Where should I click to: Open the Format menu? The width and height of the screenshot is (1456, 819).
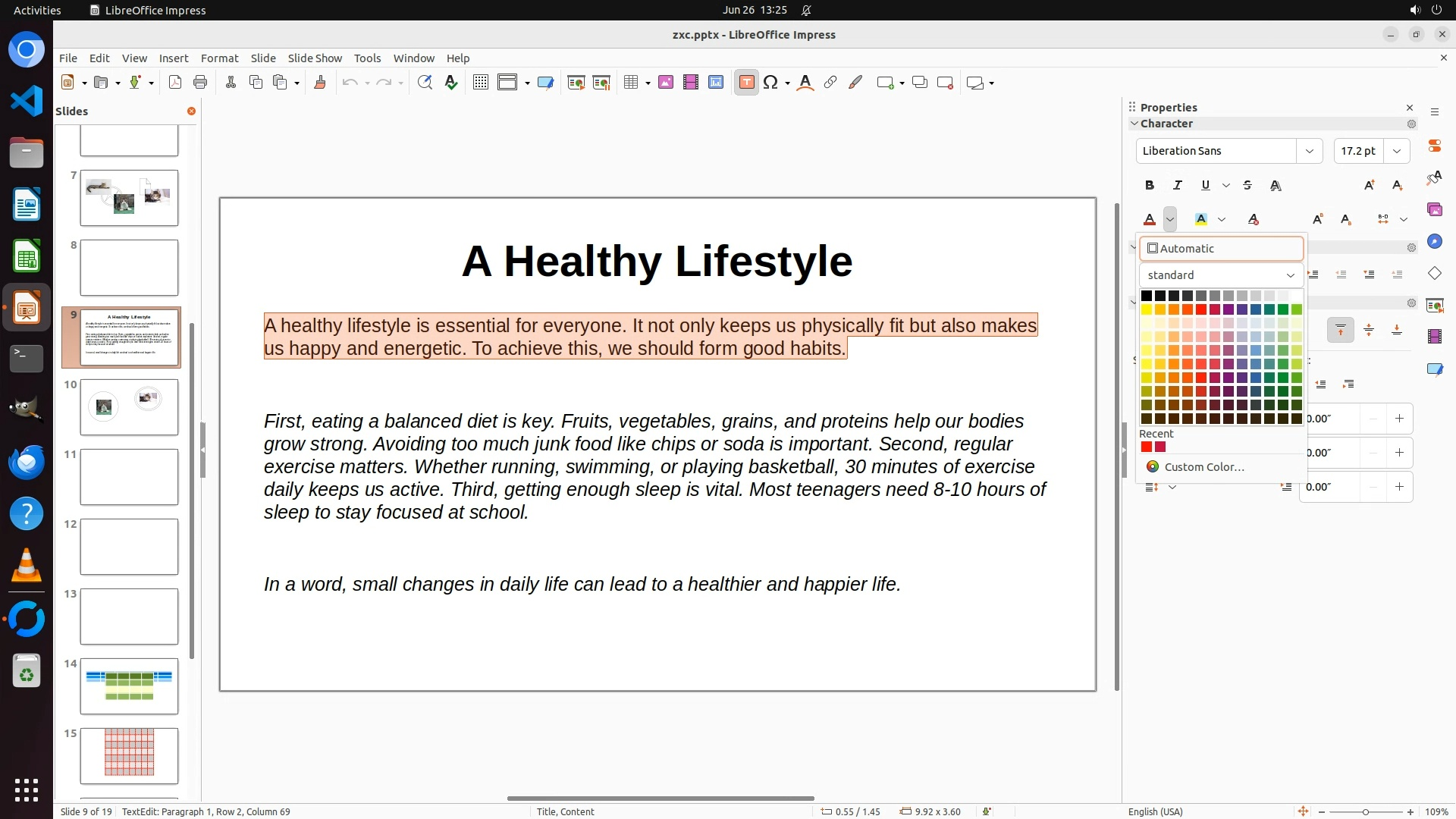tap(219, 58)
